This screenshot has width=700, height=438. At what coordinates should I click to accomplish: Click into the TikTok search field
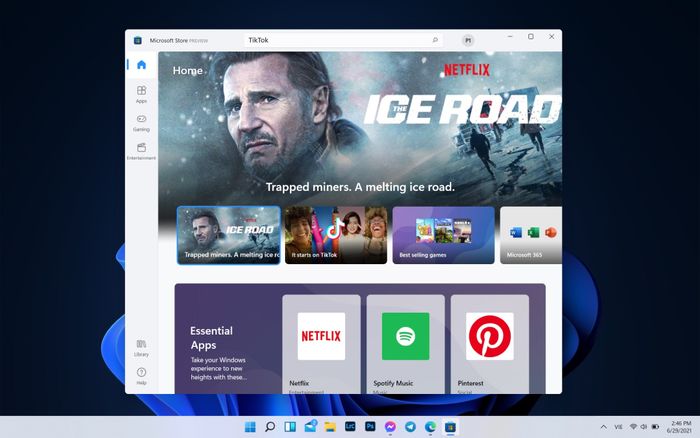click(343, 40)
